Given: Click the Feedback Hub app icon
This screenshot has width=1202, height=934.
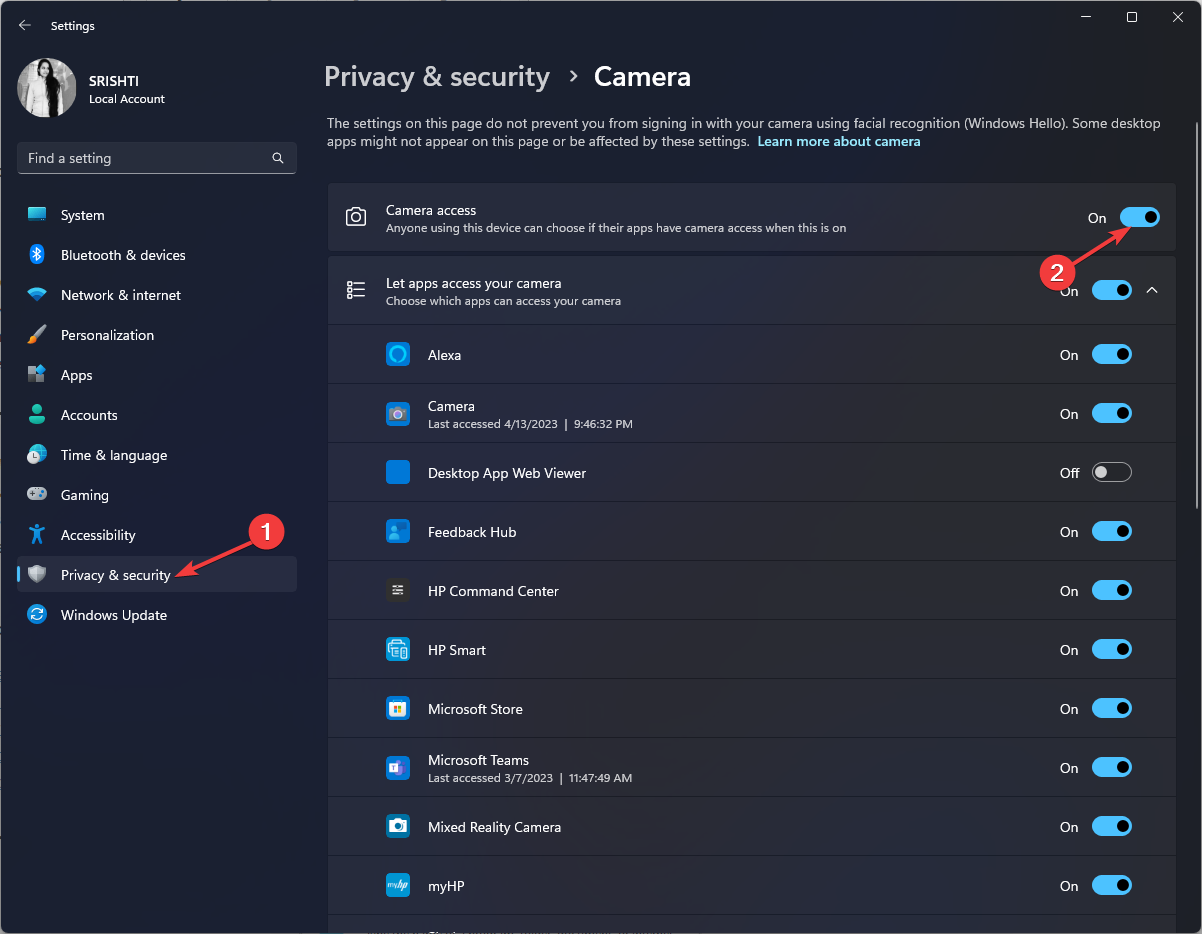Looking at the screenshot, I should (x=398, y=531).
